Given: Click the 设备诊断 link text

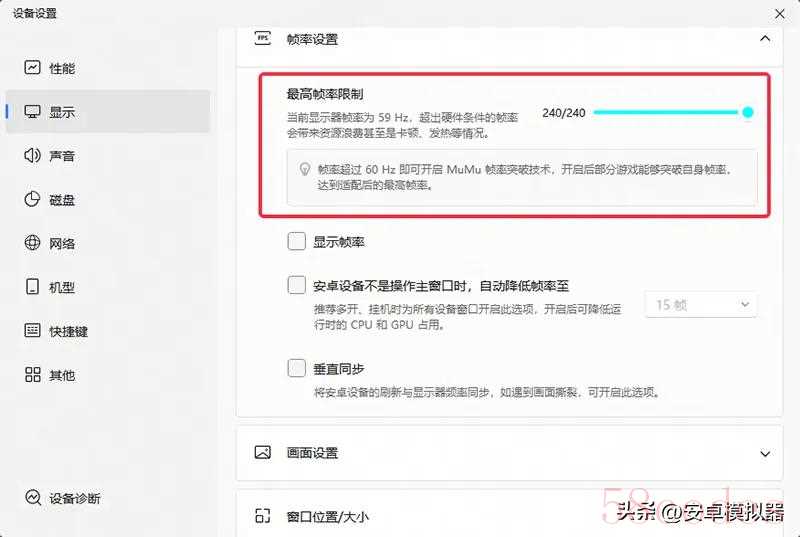Looking at the screenshot, I should point(75,498).
